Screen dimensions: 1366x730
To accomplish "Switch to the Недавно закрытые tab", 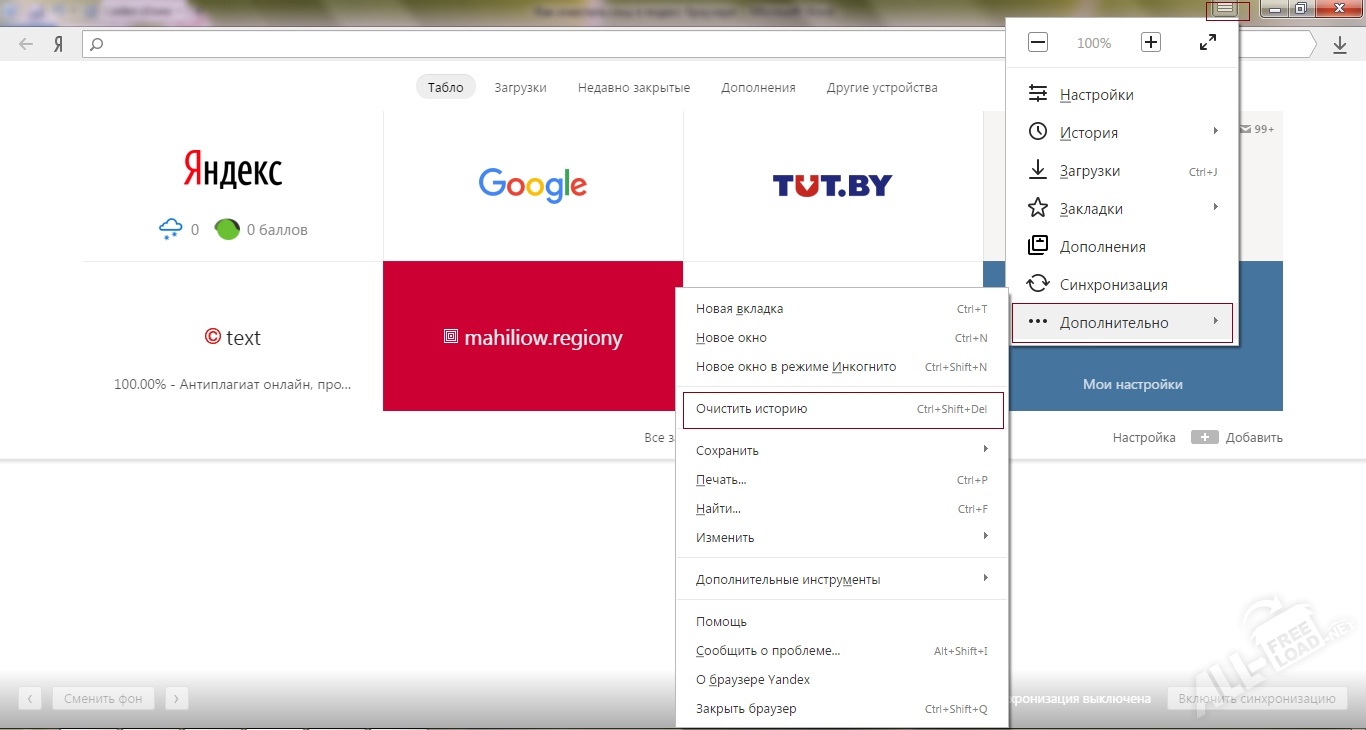I will pos(634,88).
